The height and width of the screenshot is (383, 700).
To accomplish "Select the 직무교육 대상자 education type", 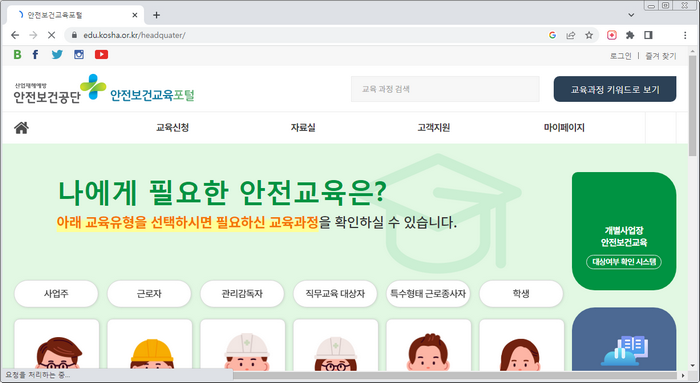I will point(335,294).
